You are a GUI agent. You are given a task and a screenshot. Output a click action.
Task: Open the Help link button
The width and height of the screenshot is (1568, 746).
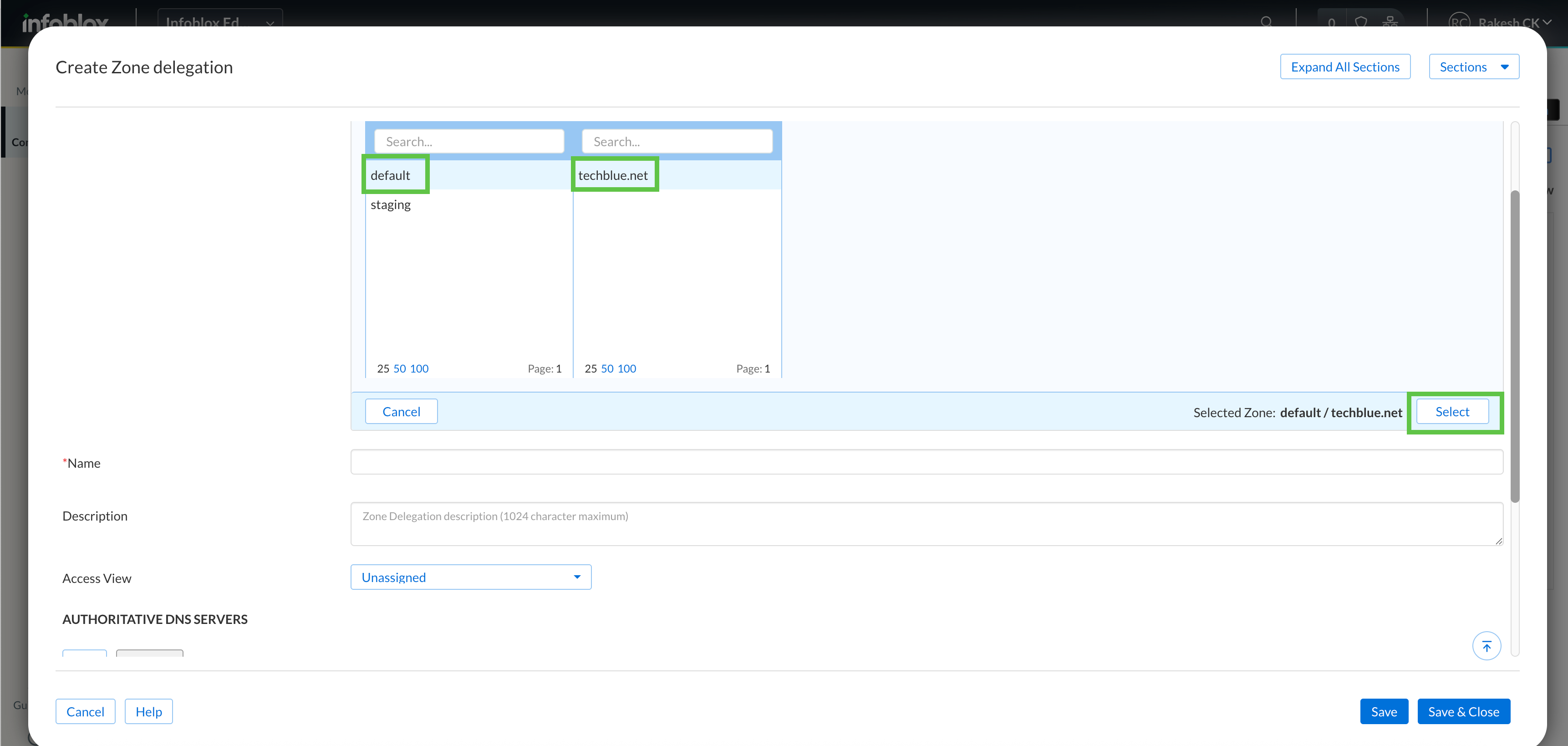(148, 711)
